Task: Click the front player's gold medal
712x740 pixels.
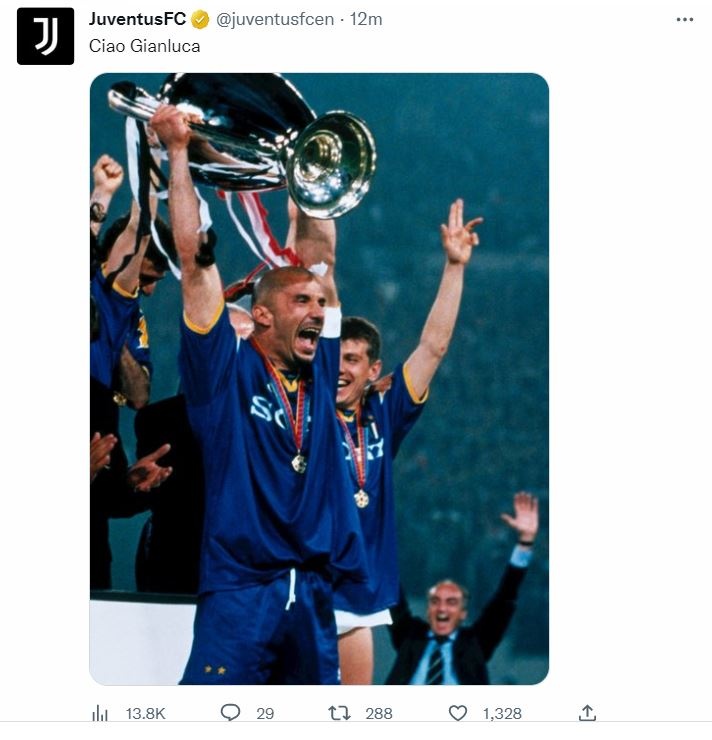Action: [x=298, y=463]
